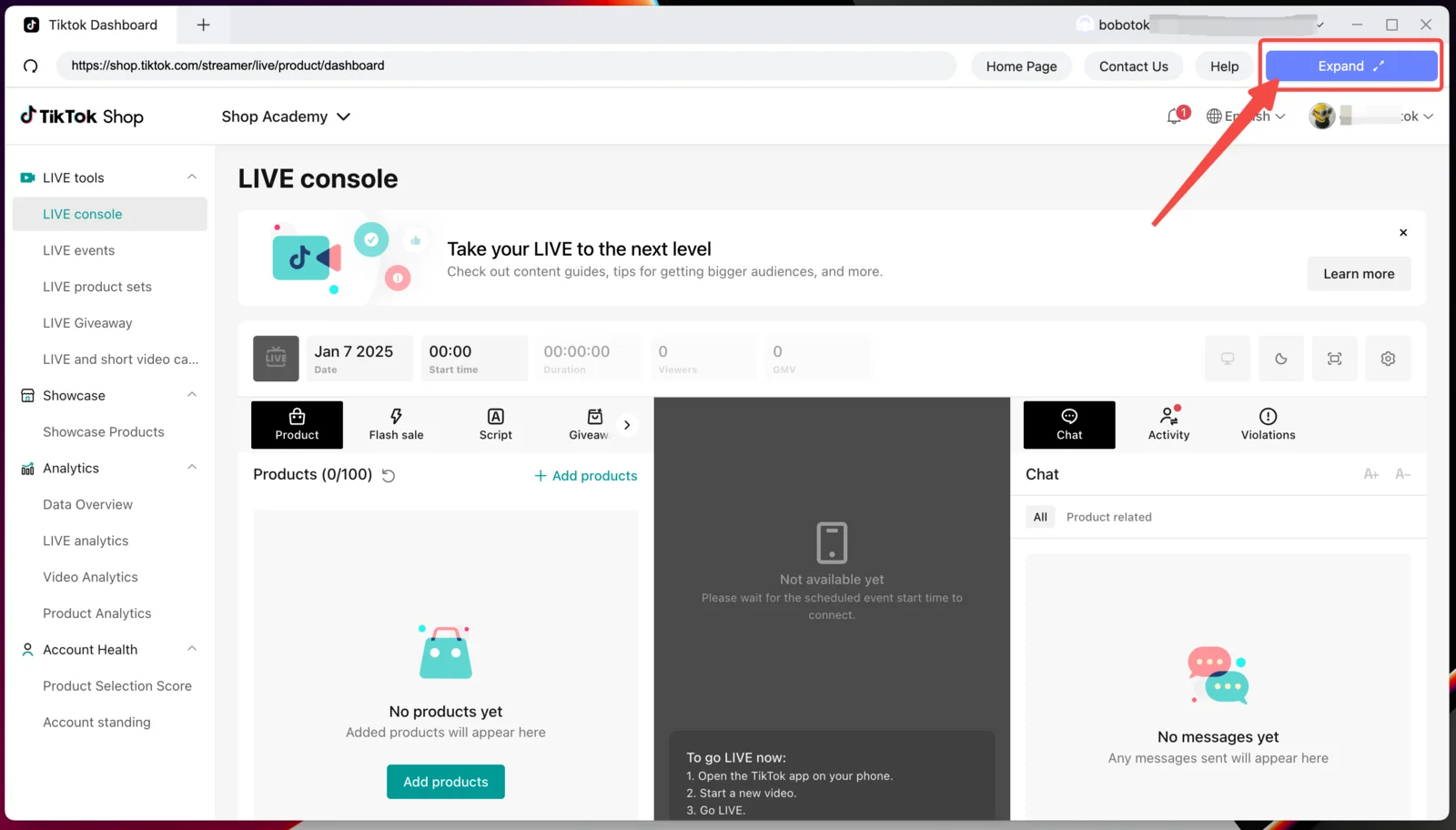Click the TikTok Shop logo
The image size is (1456, 830).
click(82, 116)
